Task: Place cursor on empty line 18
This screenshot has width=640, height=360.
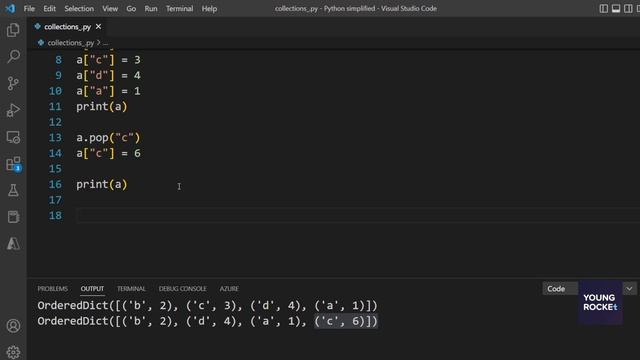Action: [x=358, y=216]
